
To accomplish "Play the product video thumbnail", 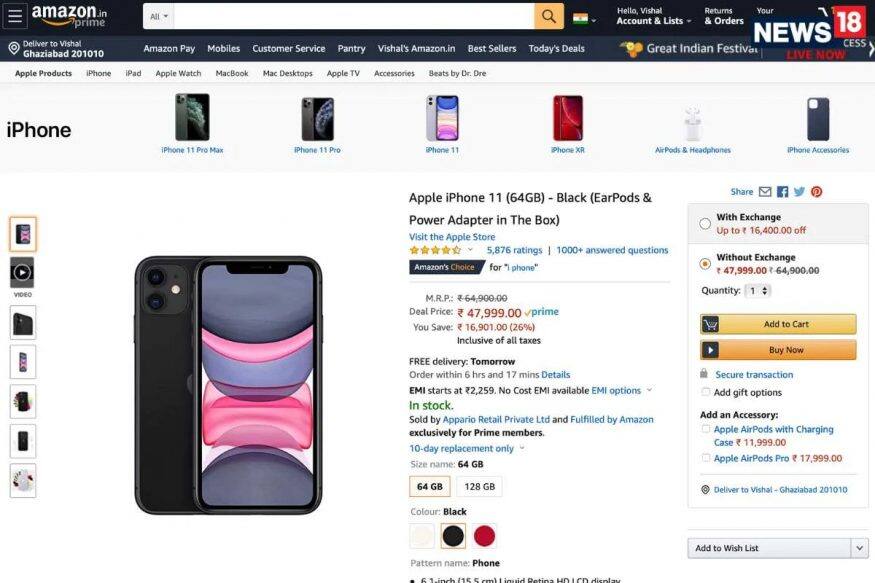I will (x=22, y=272).
